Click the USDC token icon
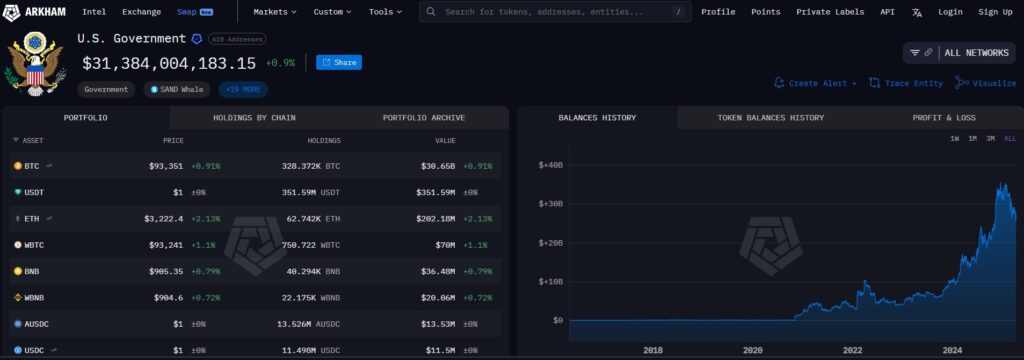This screenshot has height=360, width=1024. pos(18,351)
